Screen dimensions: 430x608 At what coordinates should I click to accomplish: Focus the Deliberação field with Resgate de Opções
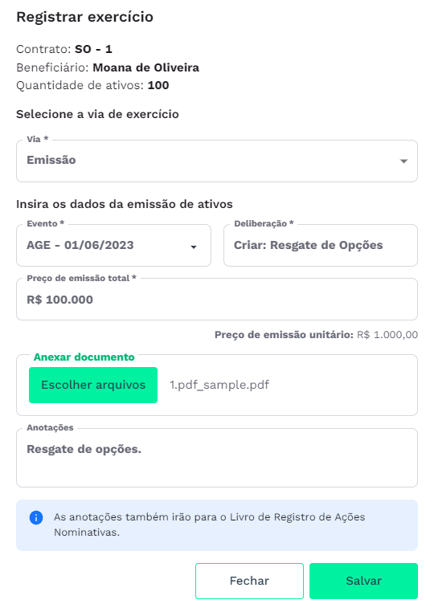click(x=320, y=245)
